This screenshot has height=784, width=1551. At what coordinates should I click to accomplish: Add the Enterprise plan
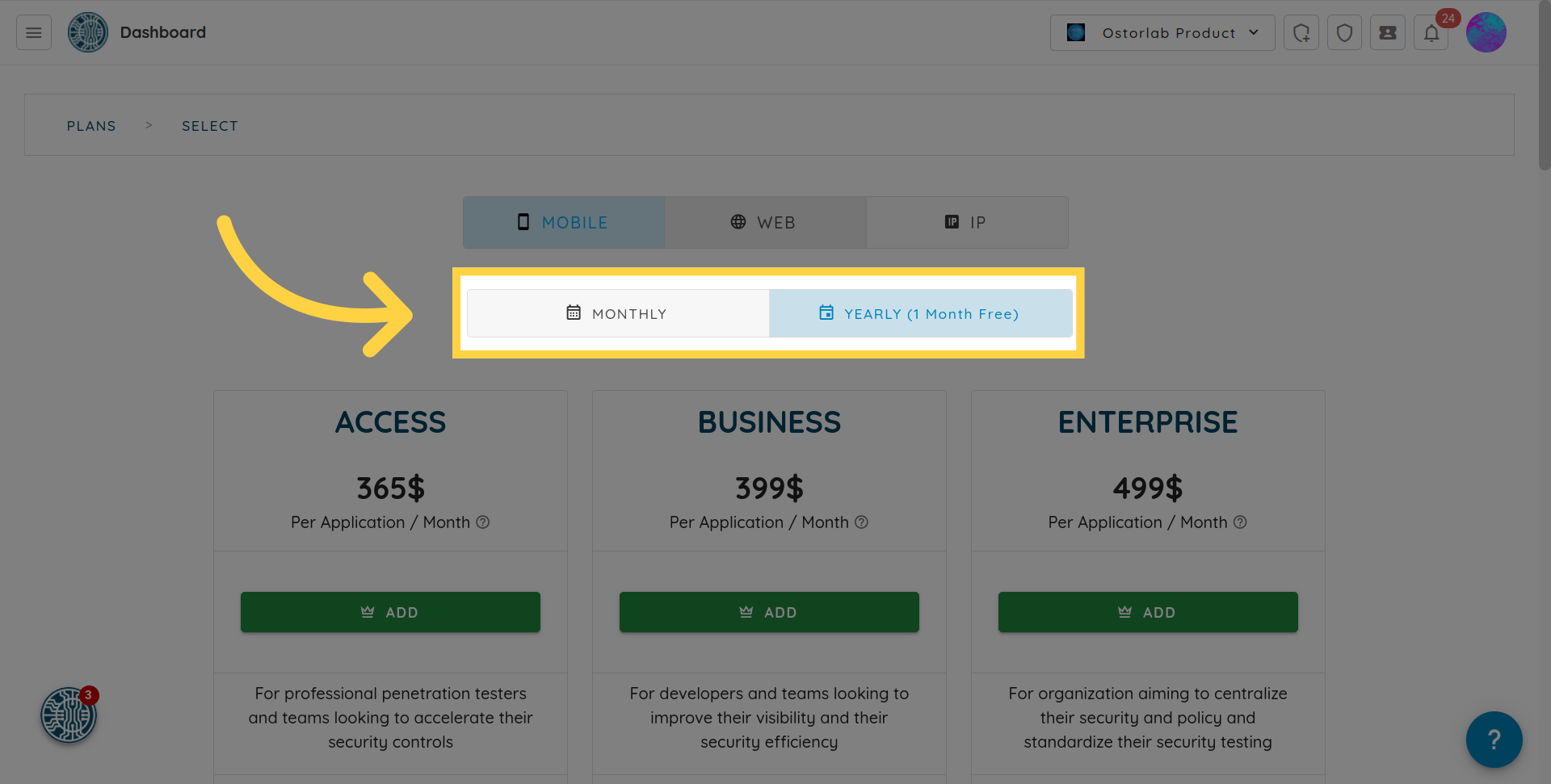(1148, 612)
